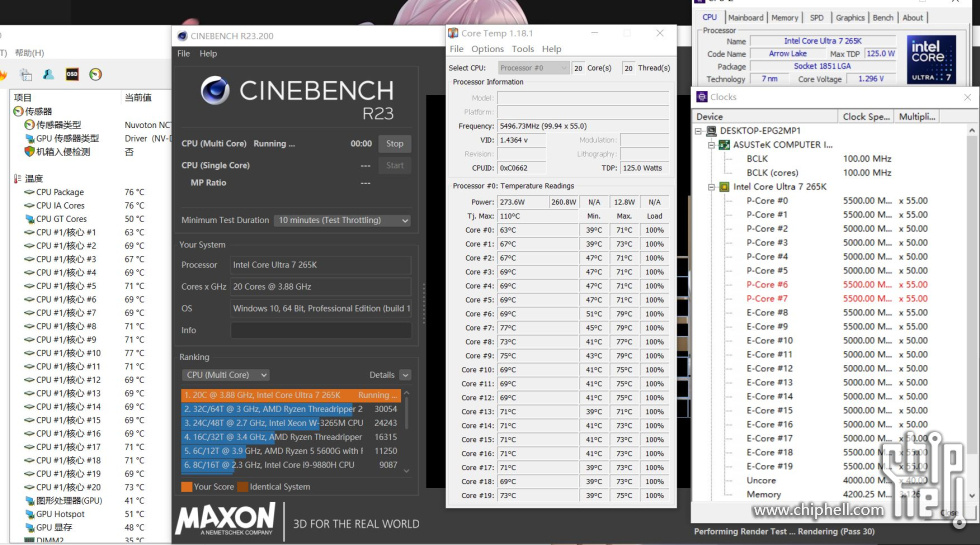Screen dimensions: 980x545
Task: Open Core Temp Help menu
Action: pyautogui.click(x=551, y=49)
